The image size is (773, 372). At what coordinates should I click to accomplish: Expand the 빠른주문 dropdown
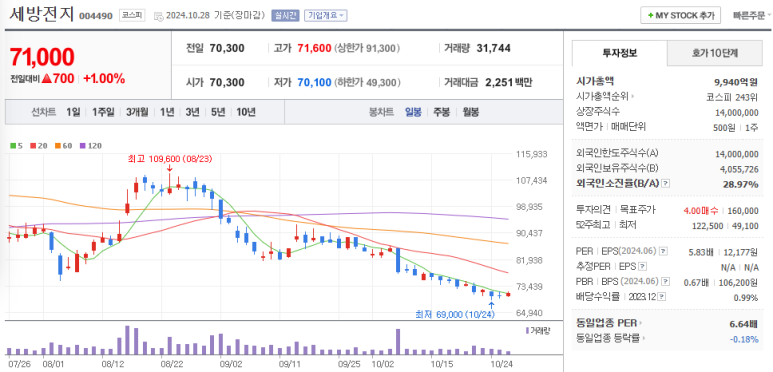pyautogui.click(x=752, y=15)
